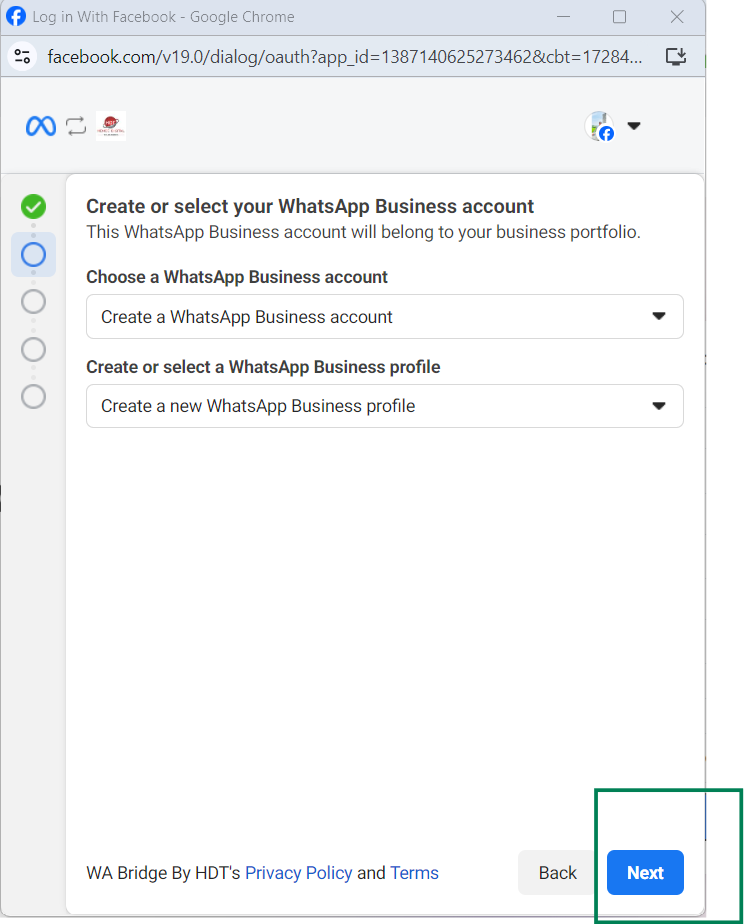Select the facebook.com URL in address bar
This screenshot has width=744, height=924.
coord(345,57)
